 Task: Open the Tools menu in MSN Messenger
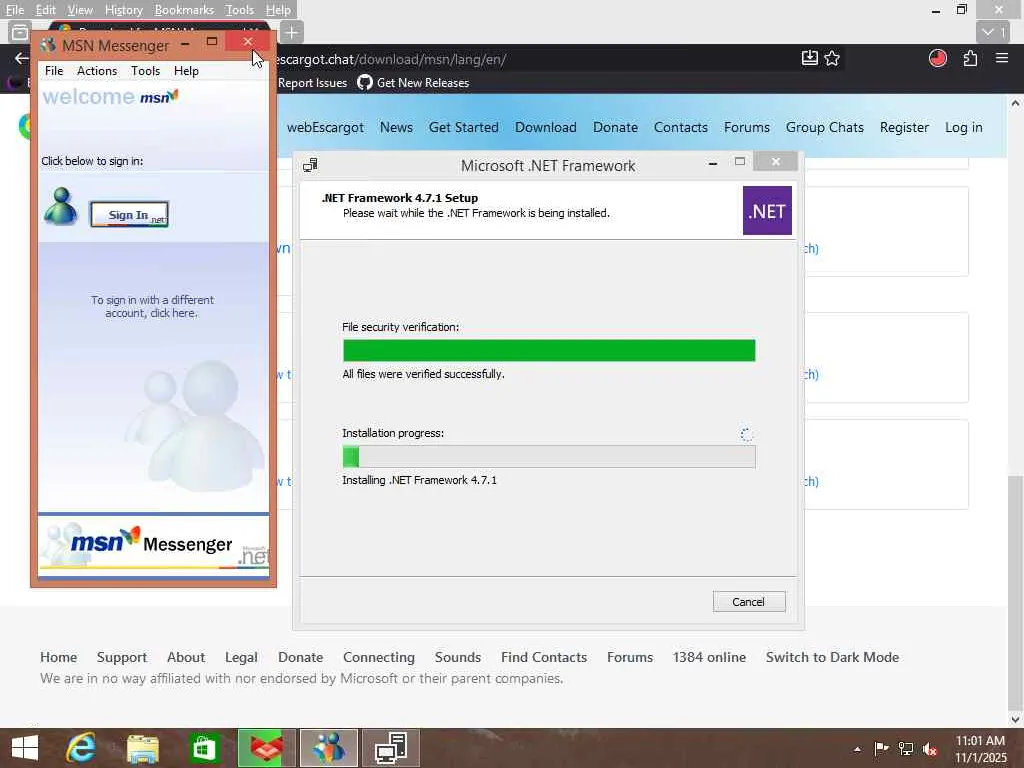click(145, 71)
